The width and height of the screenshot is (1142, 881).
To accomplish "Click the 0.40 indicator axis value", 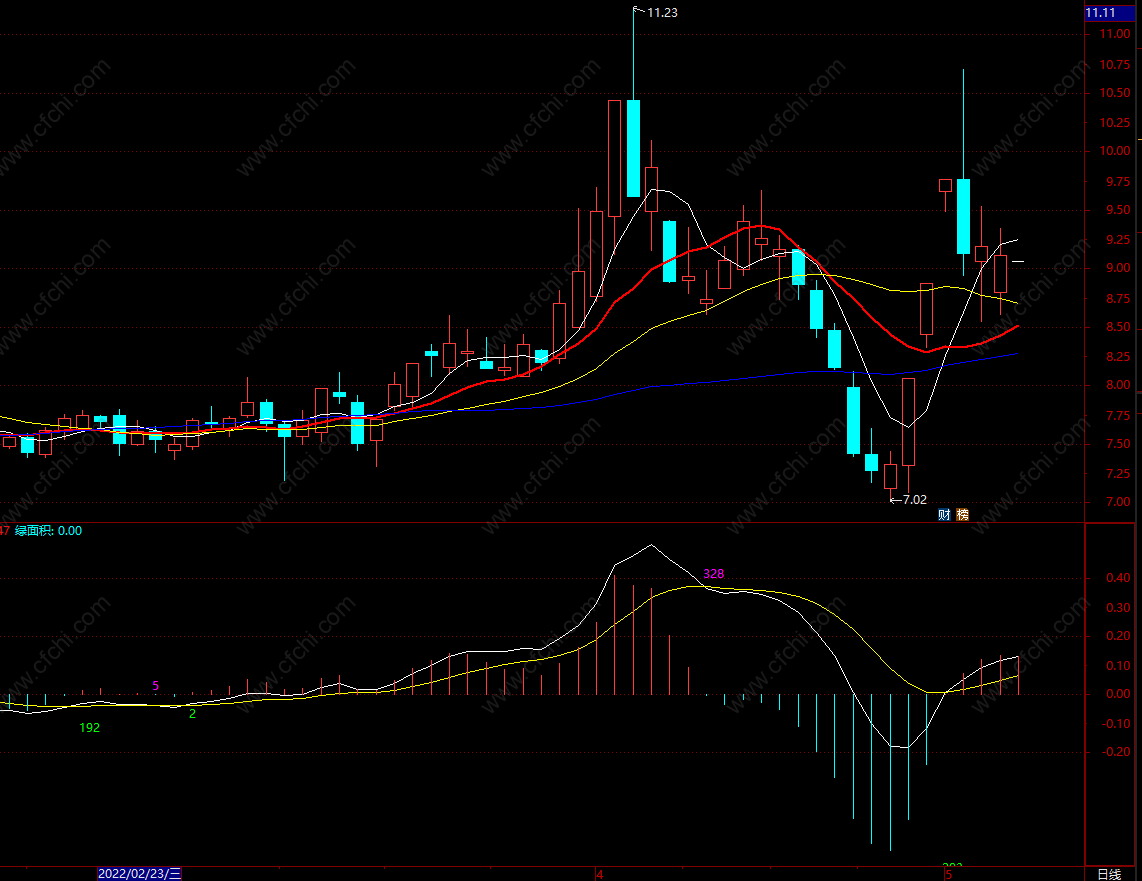I will click(1118, 578).
